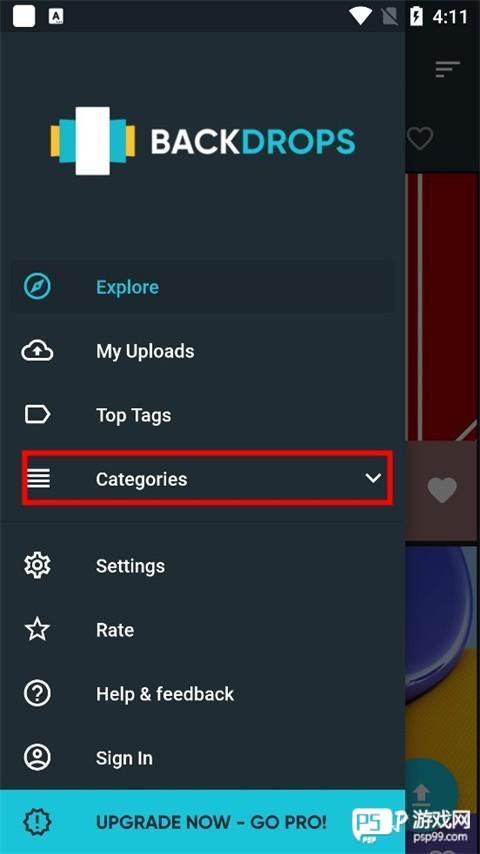Open Top Tags menu entry
Viewport: 480px width, 854px height.
203,415
